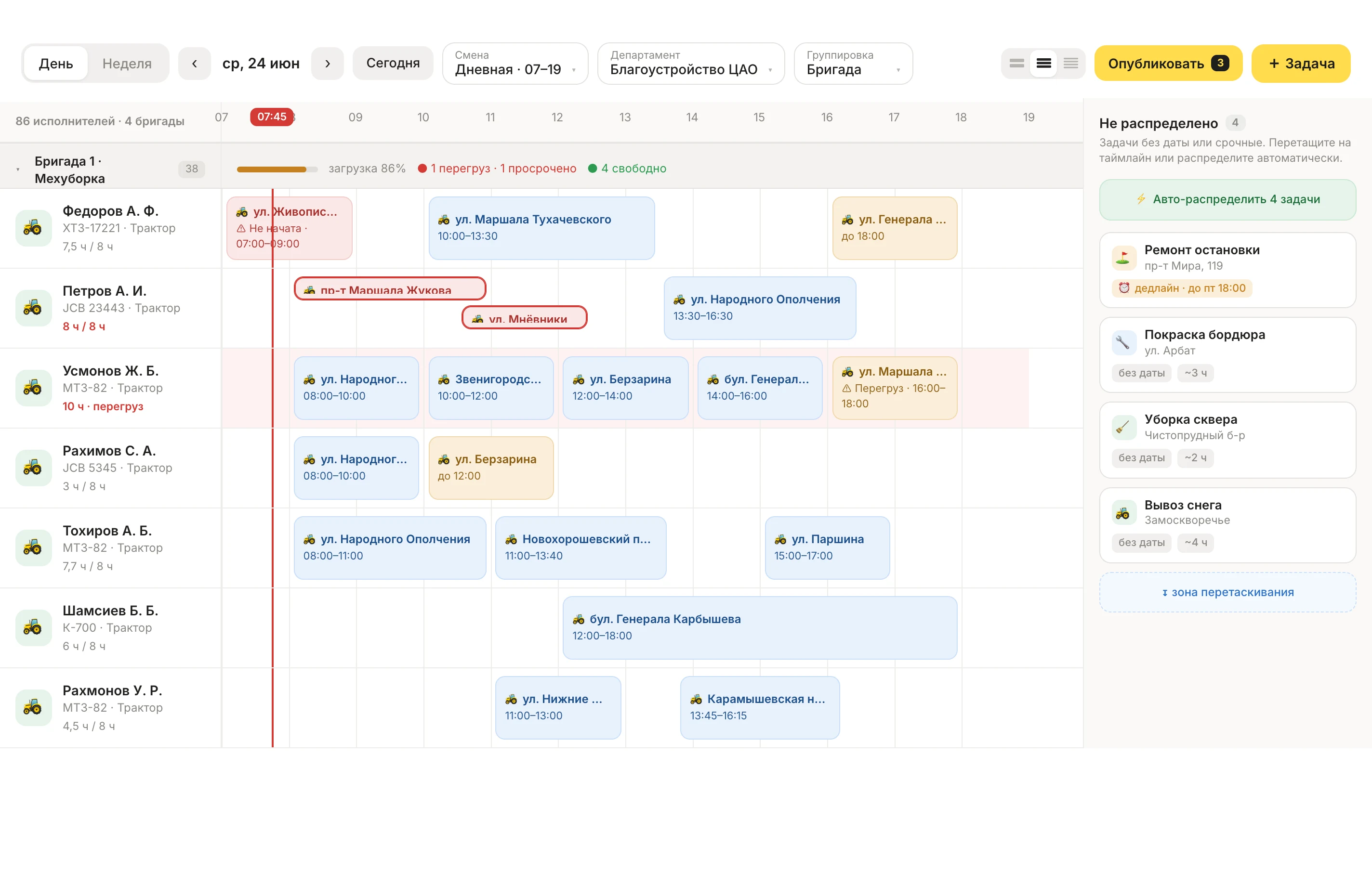Open ул. Маршала Тухачевского task 10:00–13:30
This screenshot has height=885, width=1372.
tap(541, 228)
